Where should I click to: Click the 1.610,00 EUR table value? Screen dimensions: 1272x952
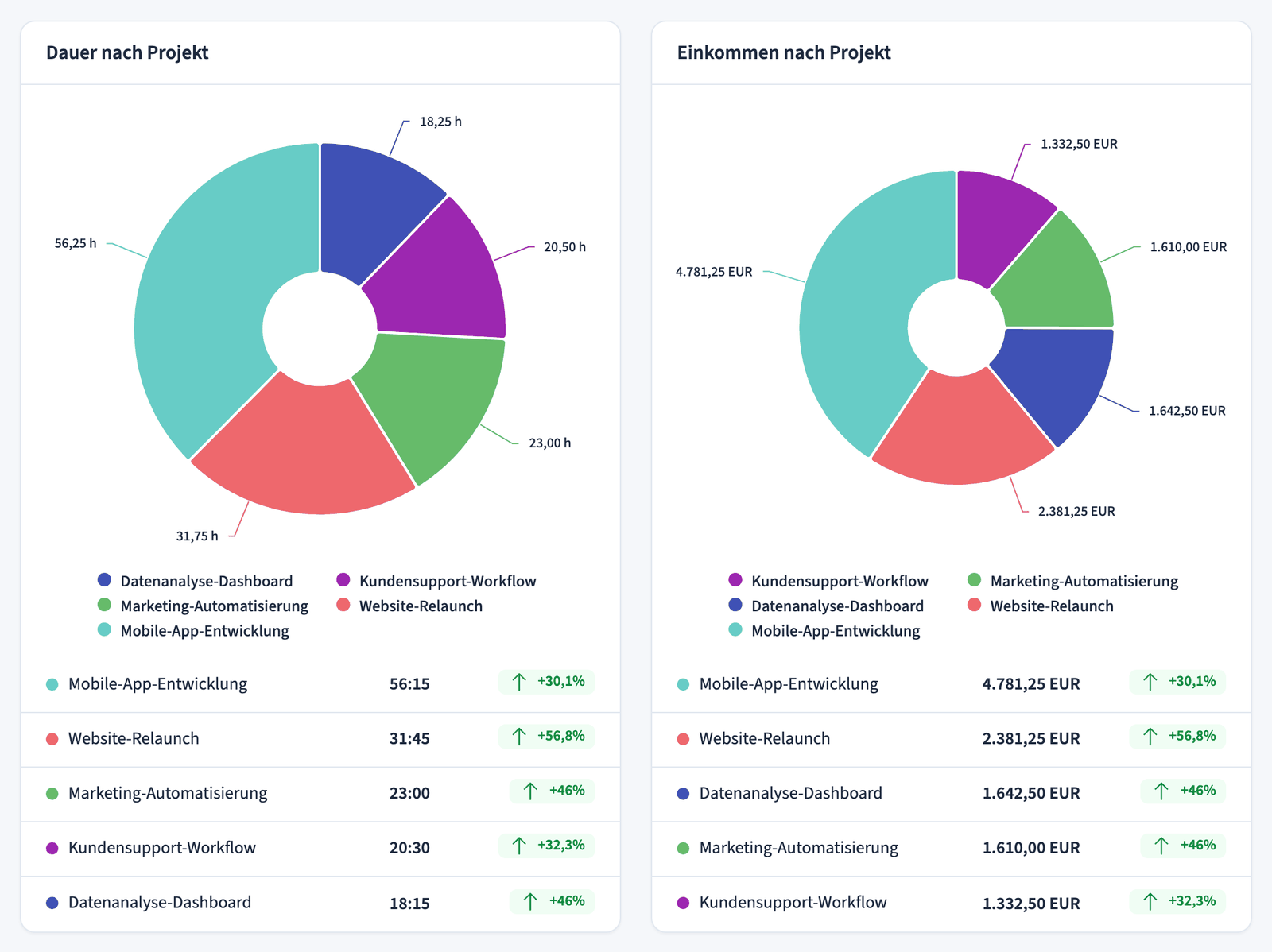click(1031, 849)
